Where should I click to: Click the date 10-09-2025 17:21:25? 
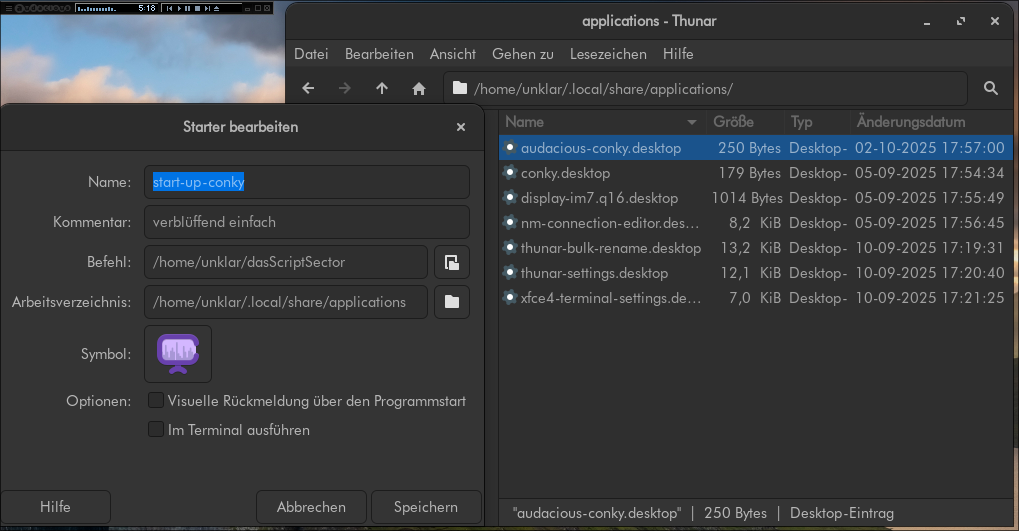point(930,298)
